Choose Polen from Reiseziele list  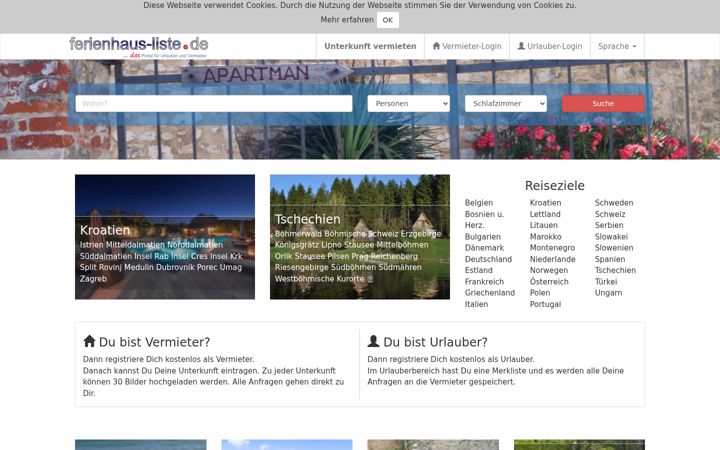pyautogui.click(x=540, y=293)
